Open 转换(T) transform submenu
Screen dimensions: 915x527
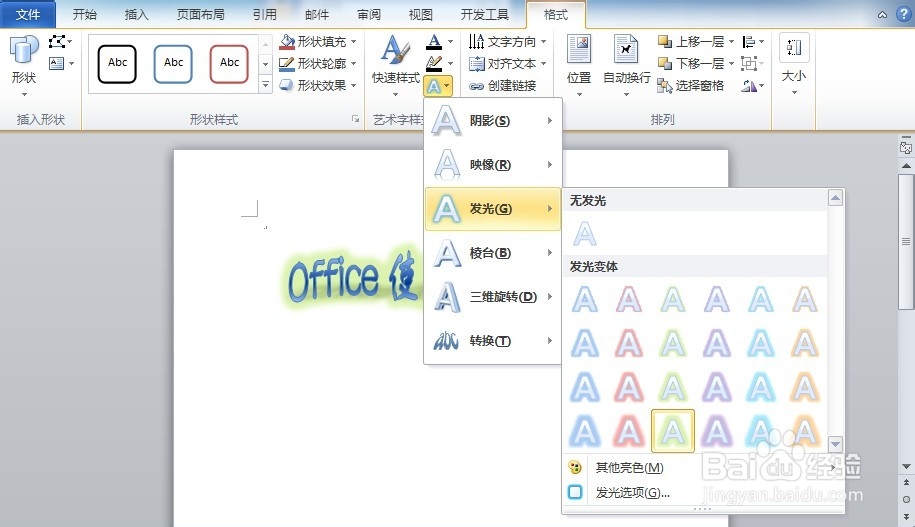(493, 340)
